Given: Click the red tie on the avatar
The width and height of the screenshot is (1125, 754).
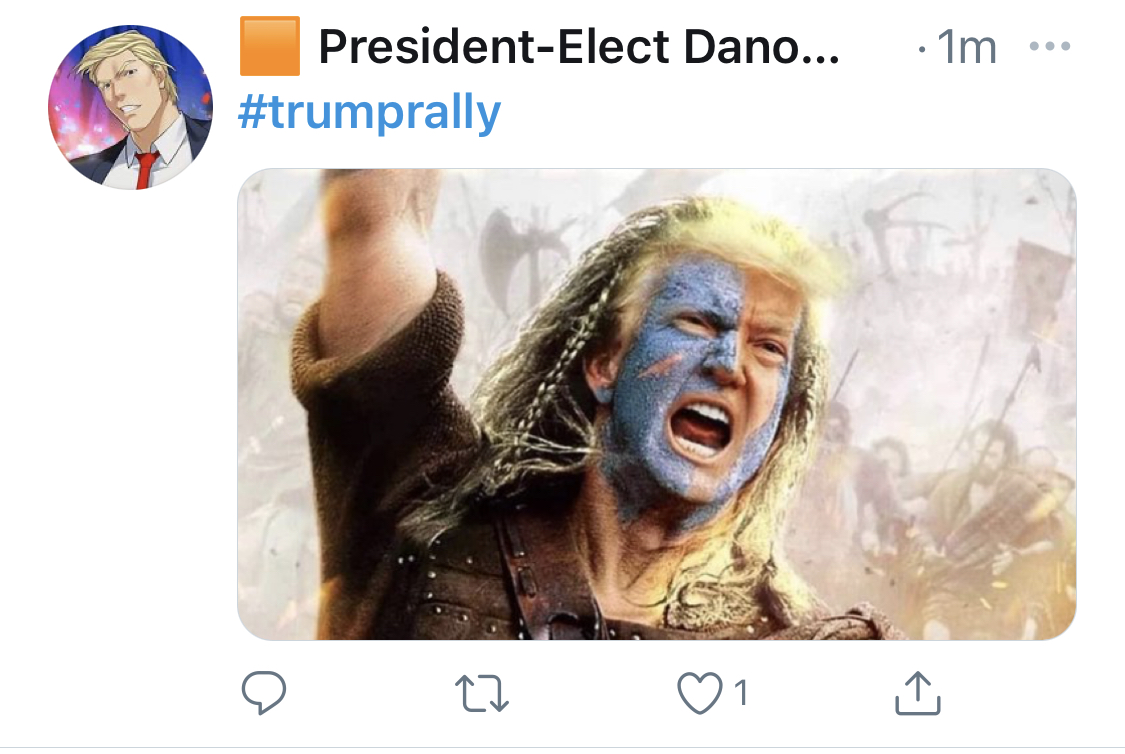Looking at the screenshot, I should pyautogui.click(x=146, y=170).
